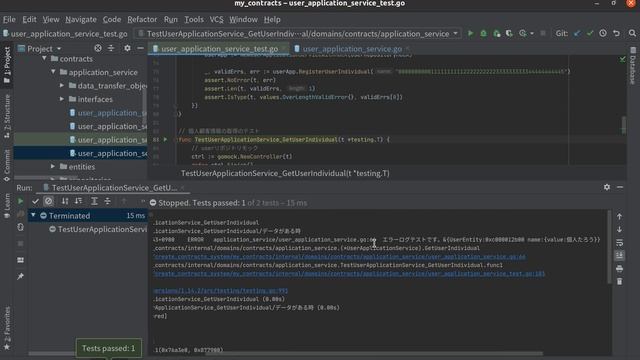The height and width of the screenshot is (360, 640).
Task: Open user_application_service.go:44 stack trace link
Action: [x=340, y=257]
